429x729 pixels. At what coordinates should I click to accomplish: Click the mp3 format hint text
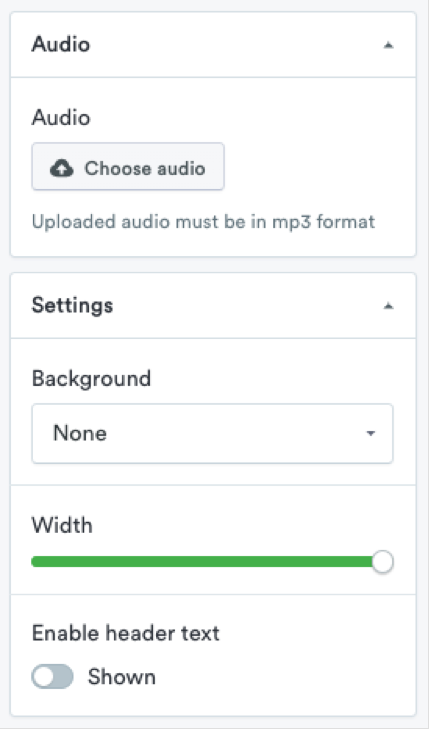203,222
